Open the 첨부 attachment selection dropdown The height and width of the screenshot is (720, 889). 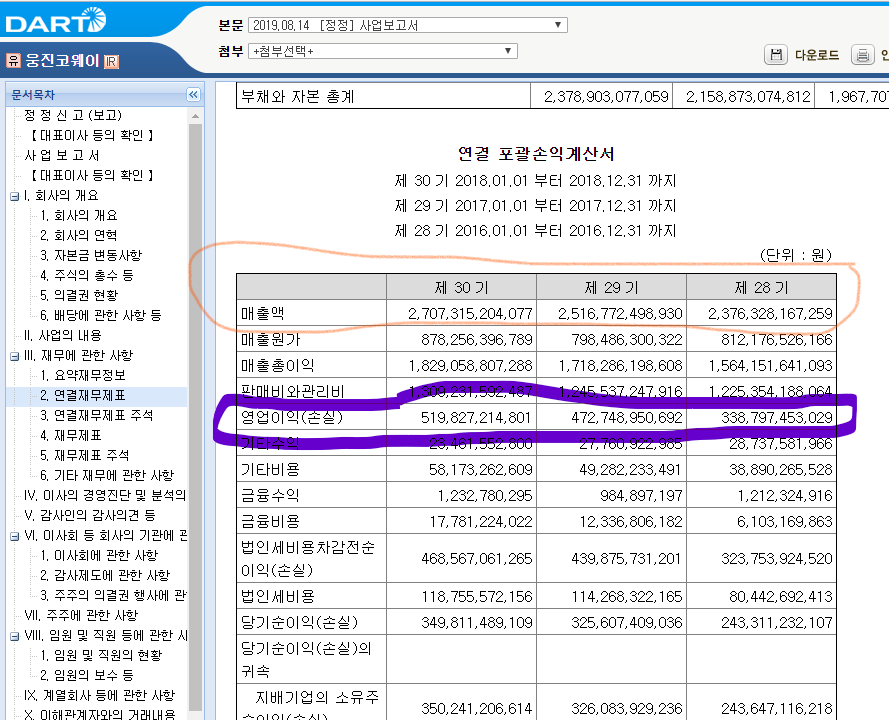[507, 49]
